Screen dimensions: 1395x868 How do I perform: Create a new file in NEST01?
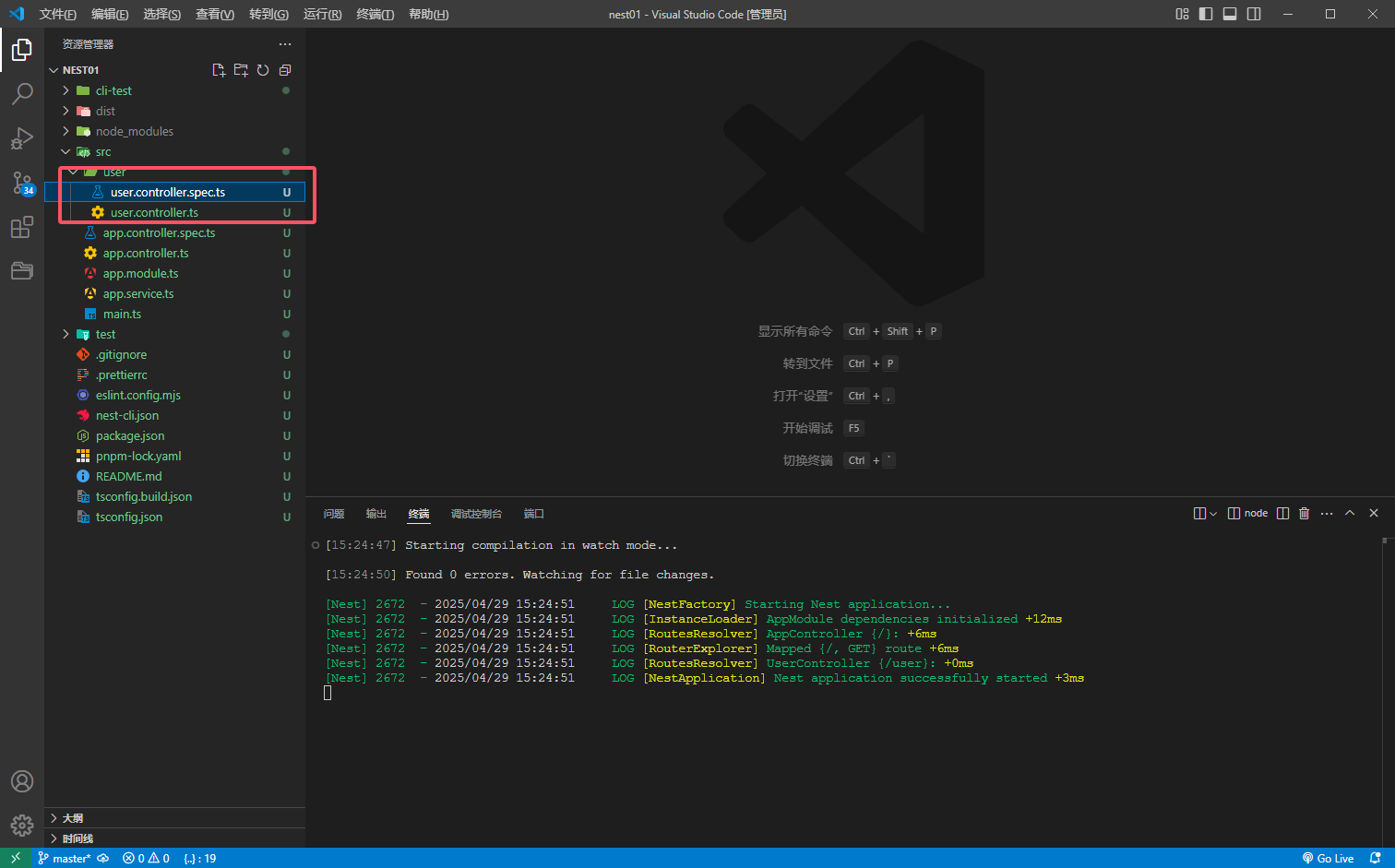pos(219,70)
